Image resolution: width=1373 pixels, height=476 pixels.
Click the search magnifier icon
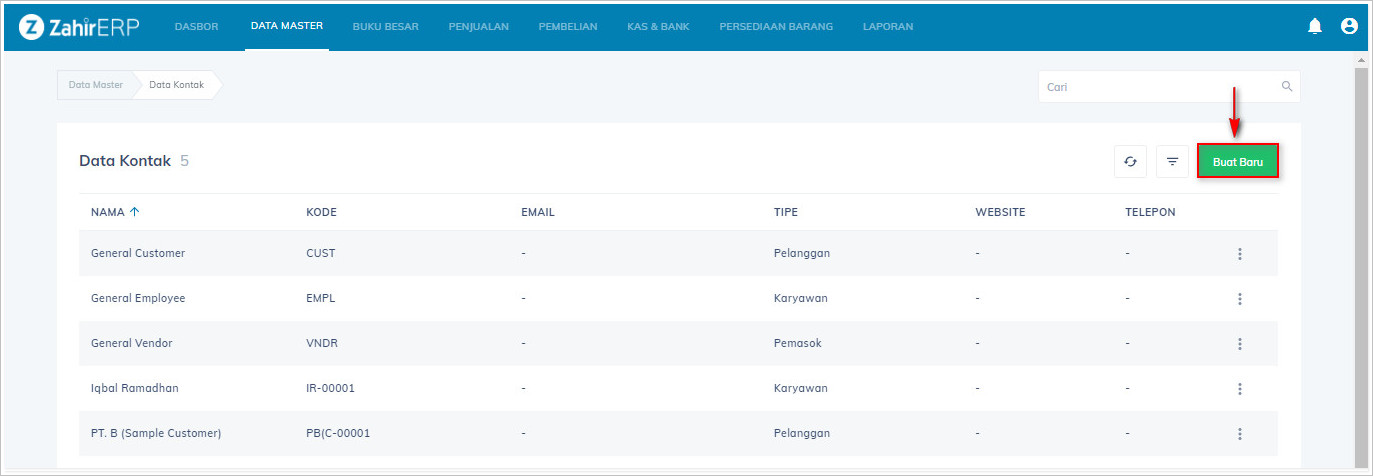tap(1287, 87)
